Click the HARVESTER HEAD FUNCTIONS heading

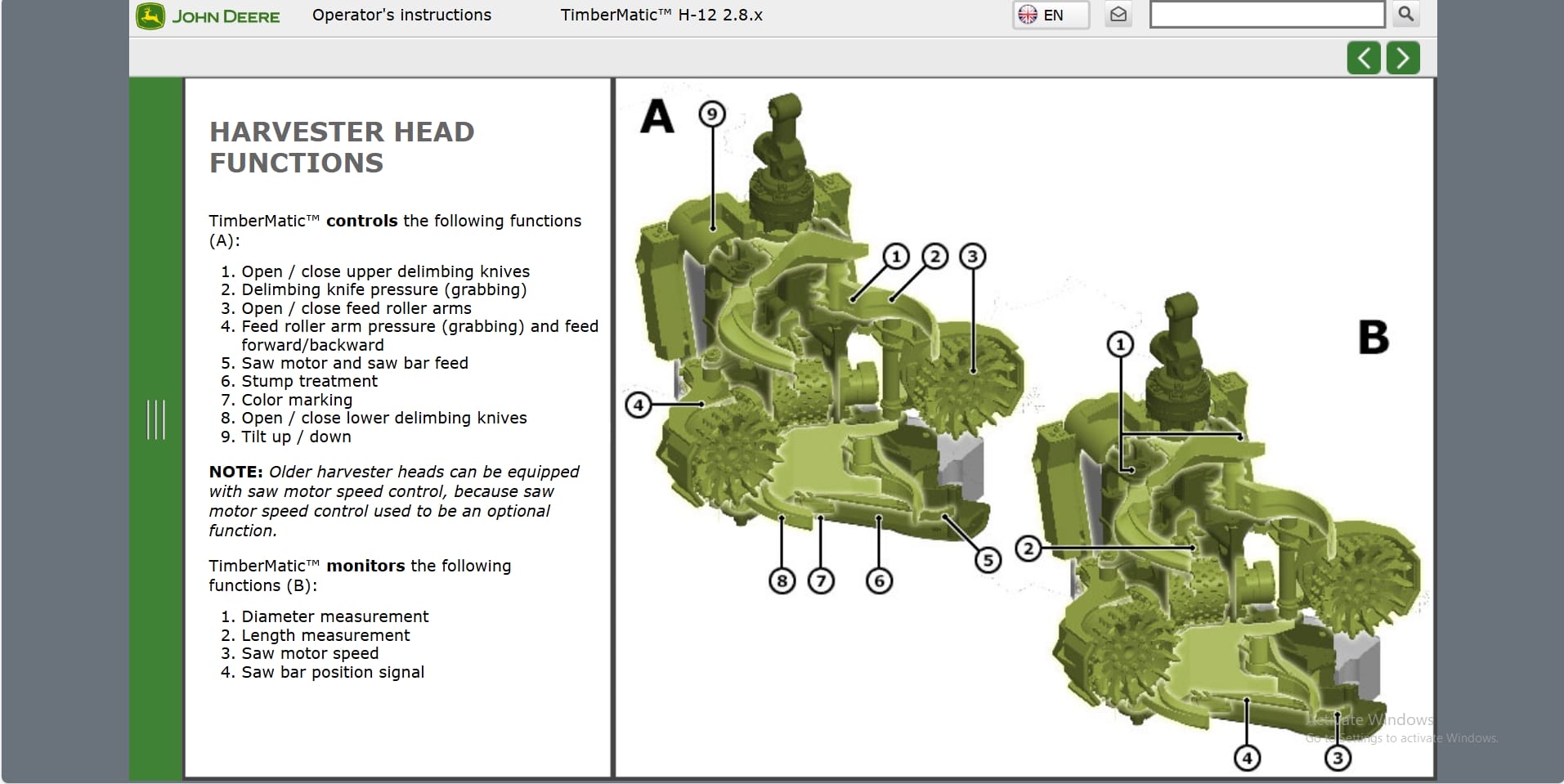pyautogui.click(x=342, y=147)
